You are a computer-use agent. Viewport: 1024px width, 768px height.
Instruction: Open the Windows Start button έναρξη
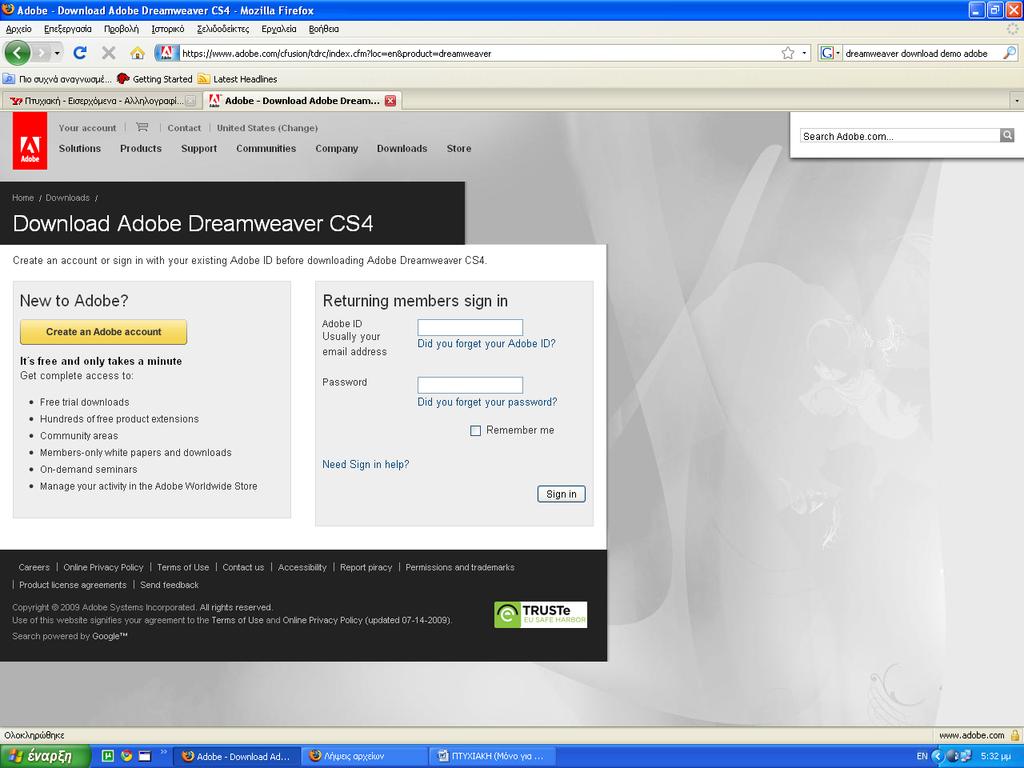point(45,756)
